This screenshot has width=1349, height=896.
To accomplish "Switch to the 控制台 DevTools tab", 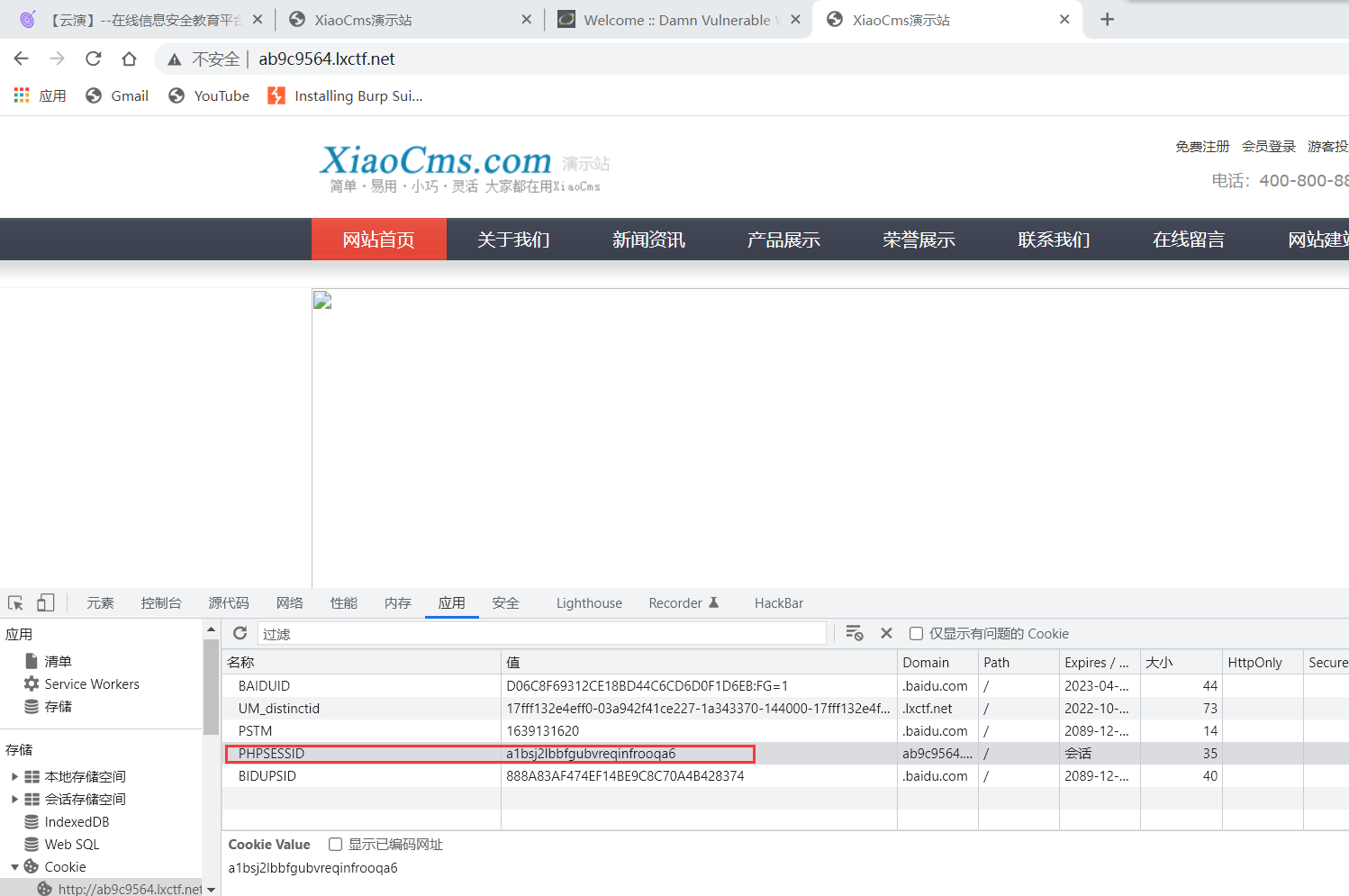I will (x=161, y=603).
